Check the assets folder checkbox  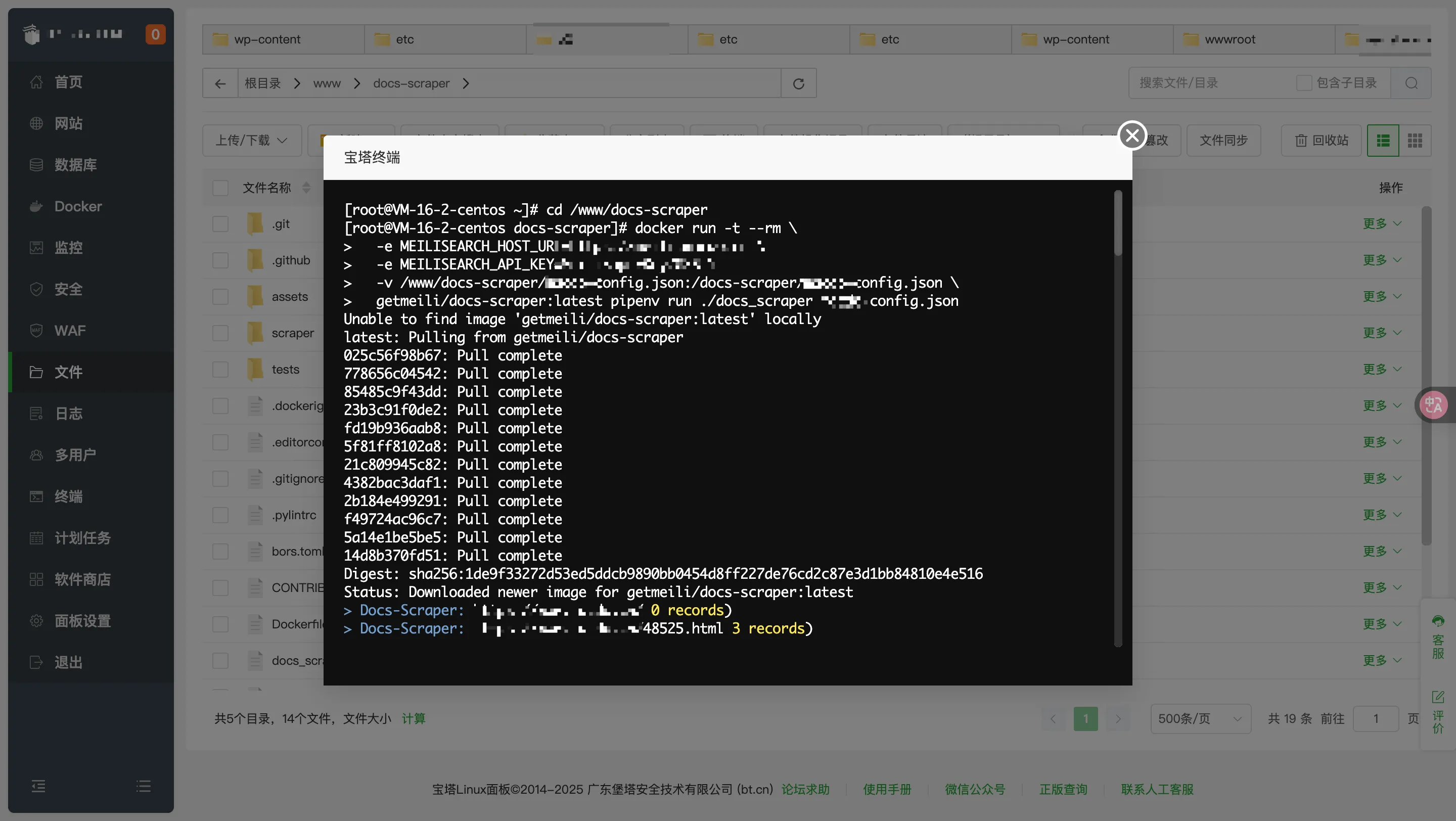click(x=220, y=297)
